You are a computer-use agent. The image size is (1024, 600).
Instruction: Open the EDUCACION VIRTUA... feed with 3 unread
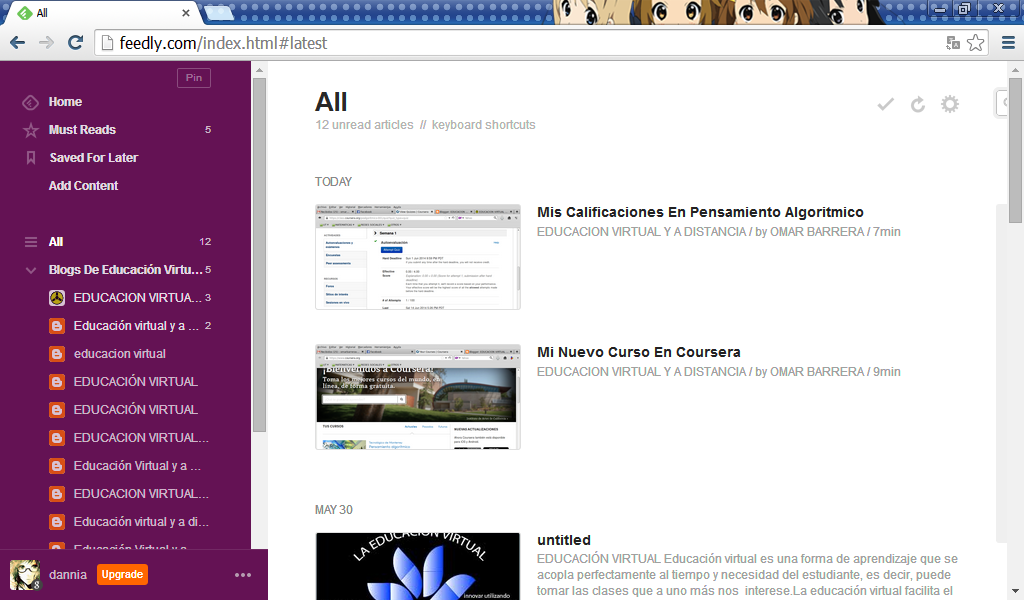coord(137,298)
